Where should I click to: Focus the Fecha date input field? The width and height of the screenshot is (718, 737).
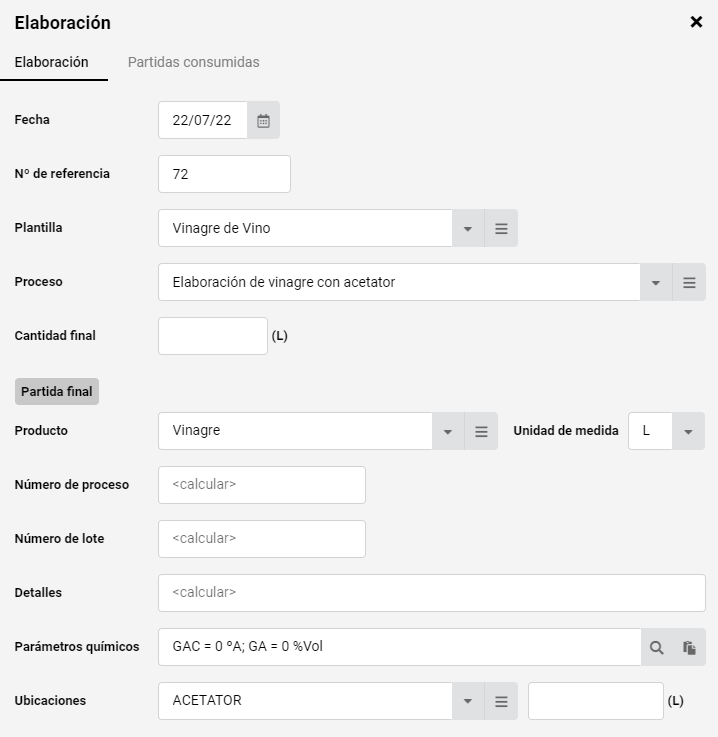[x=203, y=120]
